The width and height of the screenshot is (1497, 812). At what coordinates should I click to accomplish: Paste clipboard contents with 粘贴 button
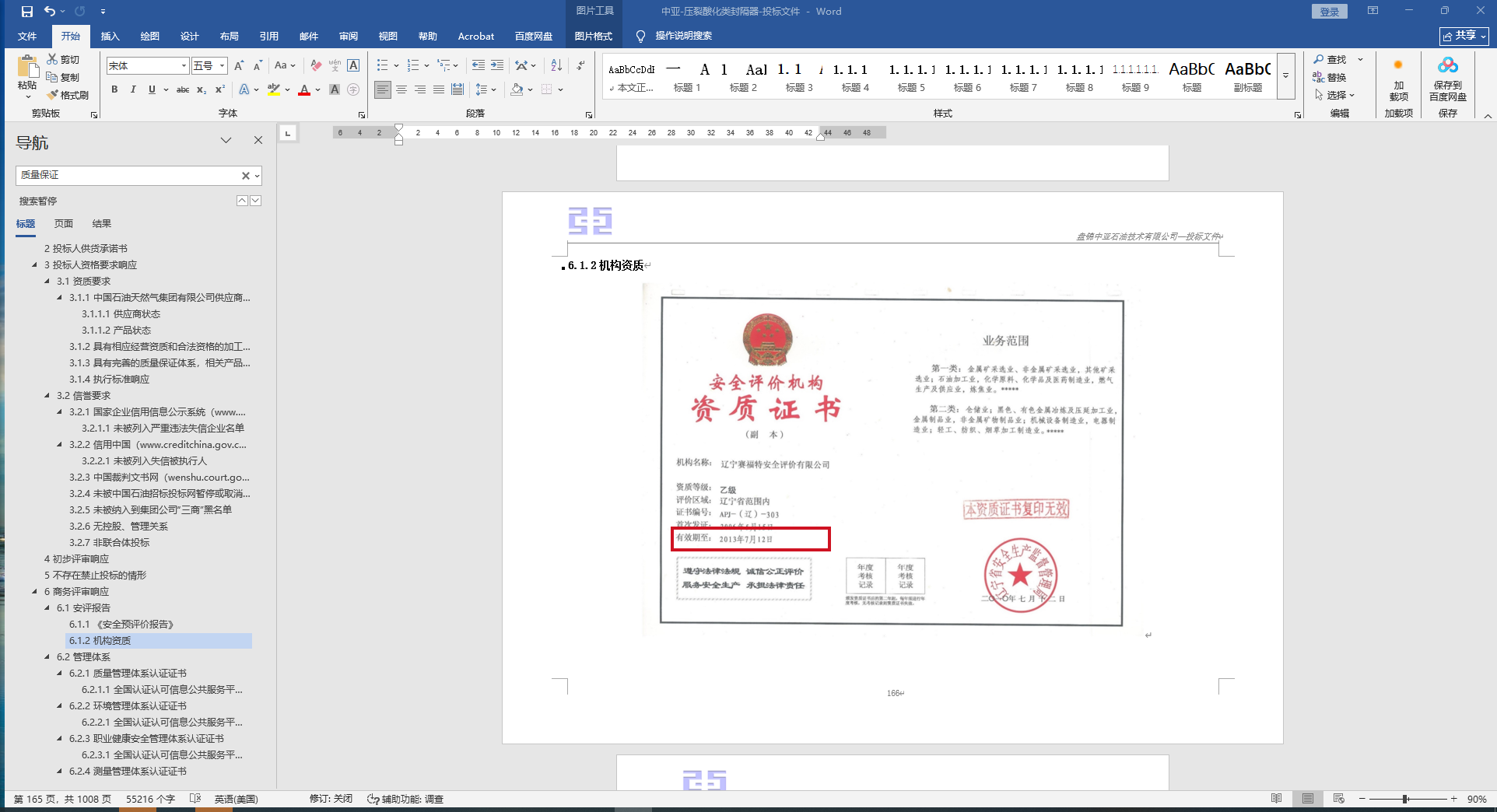(x=27, y=77)
